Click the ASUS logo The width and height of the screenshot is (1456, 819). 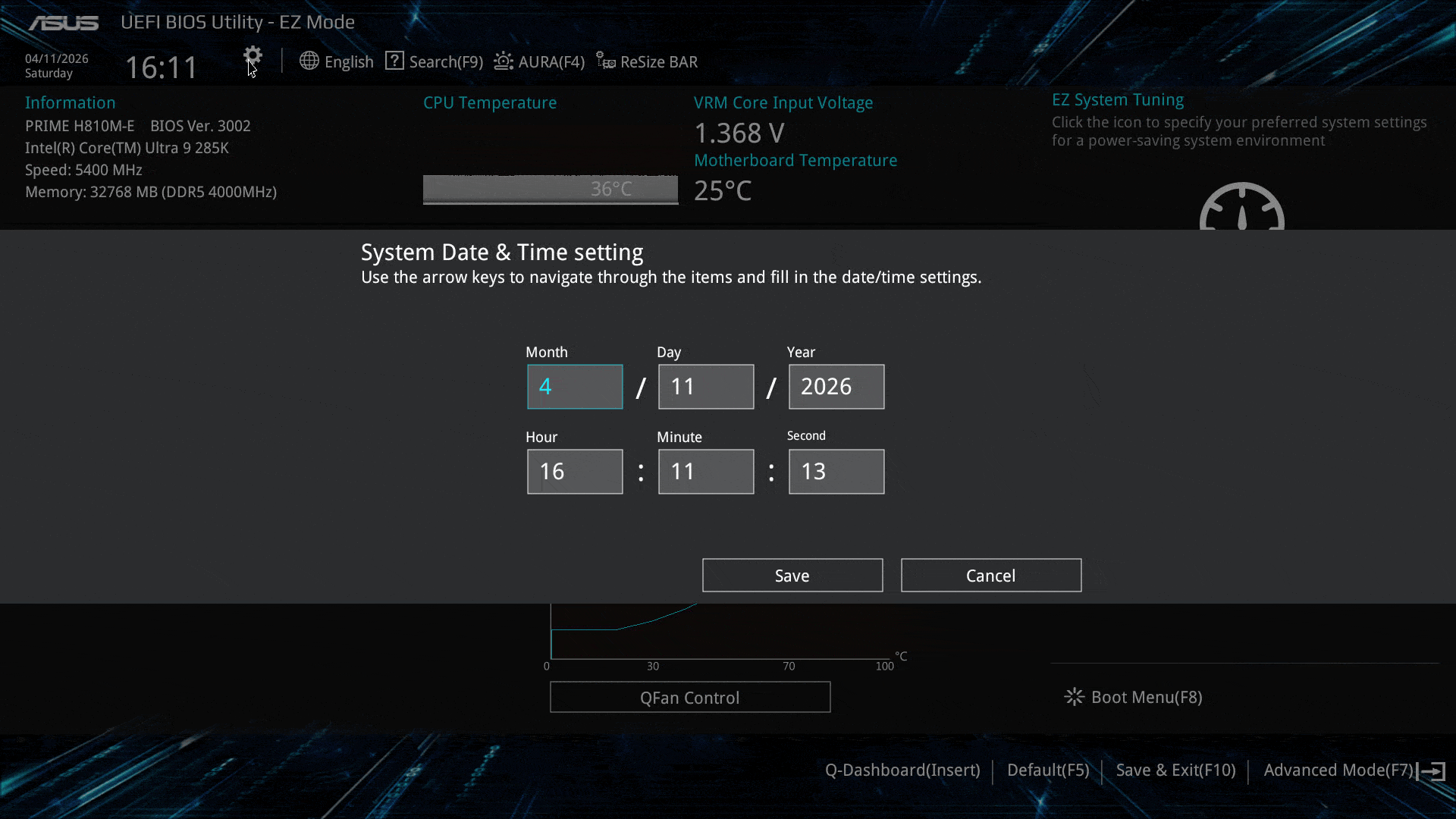[64, 23]
